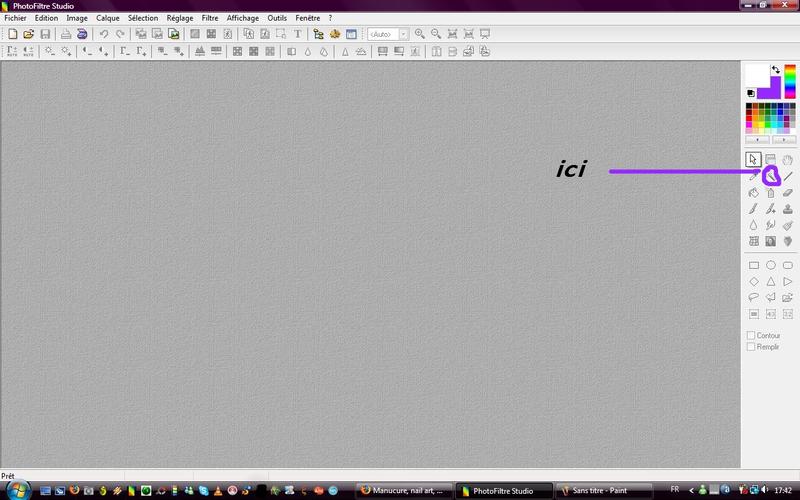Select the arrow Selection tool

[x=753, y=159]
